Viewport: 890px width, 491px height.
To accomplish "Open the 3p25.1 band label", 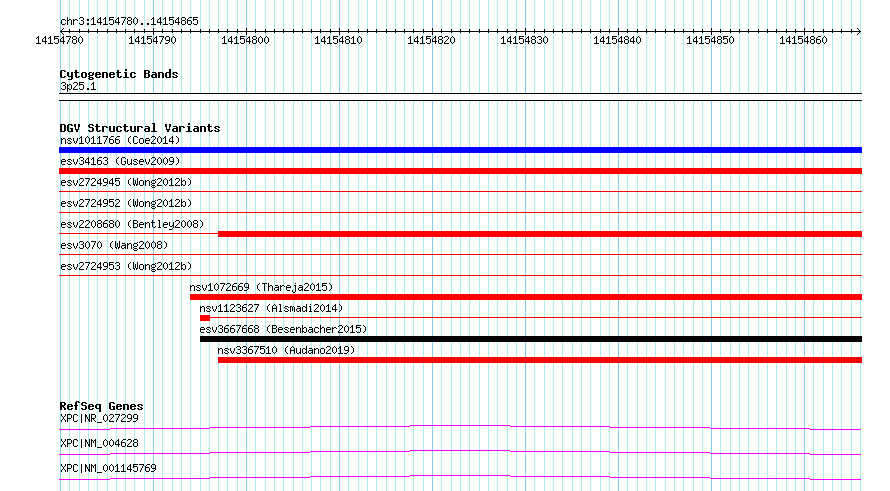I will (x=78, y=87).
